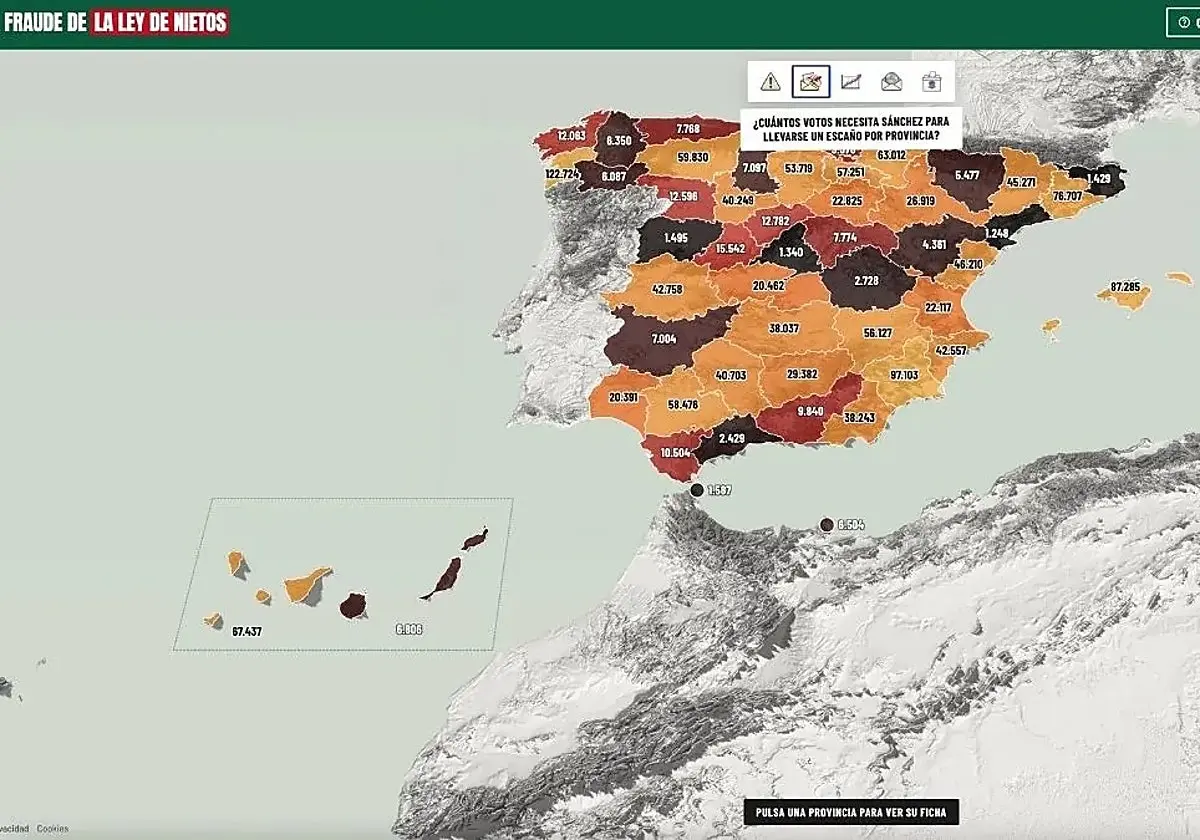
Task: Click the province labeled 1.340
Action: 791,253
